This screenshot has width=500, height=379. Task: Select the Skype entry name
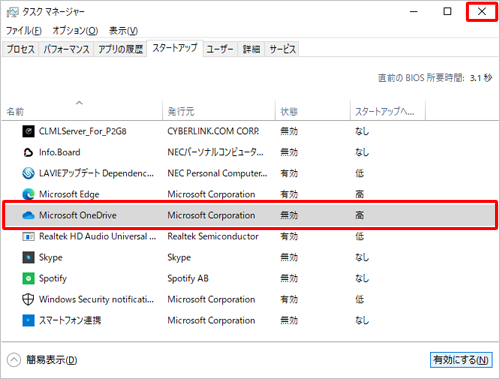point(51,257)
